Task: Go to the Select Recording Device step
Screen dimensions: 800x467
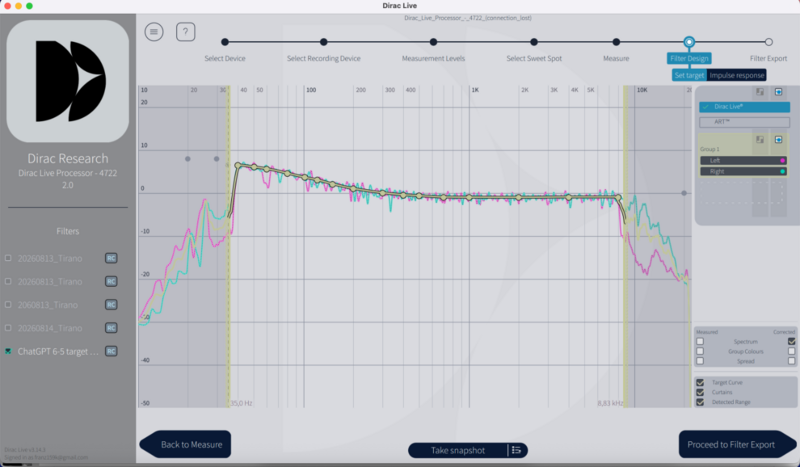Action: coord(323,42)
